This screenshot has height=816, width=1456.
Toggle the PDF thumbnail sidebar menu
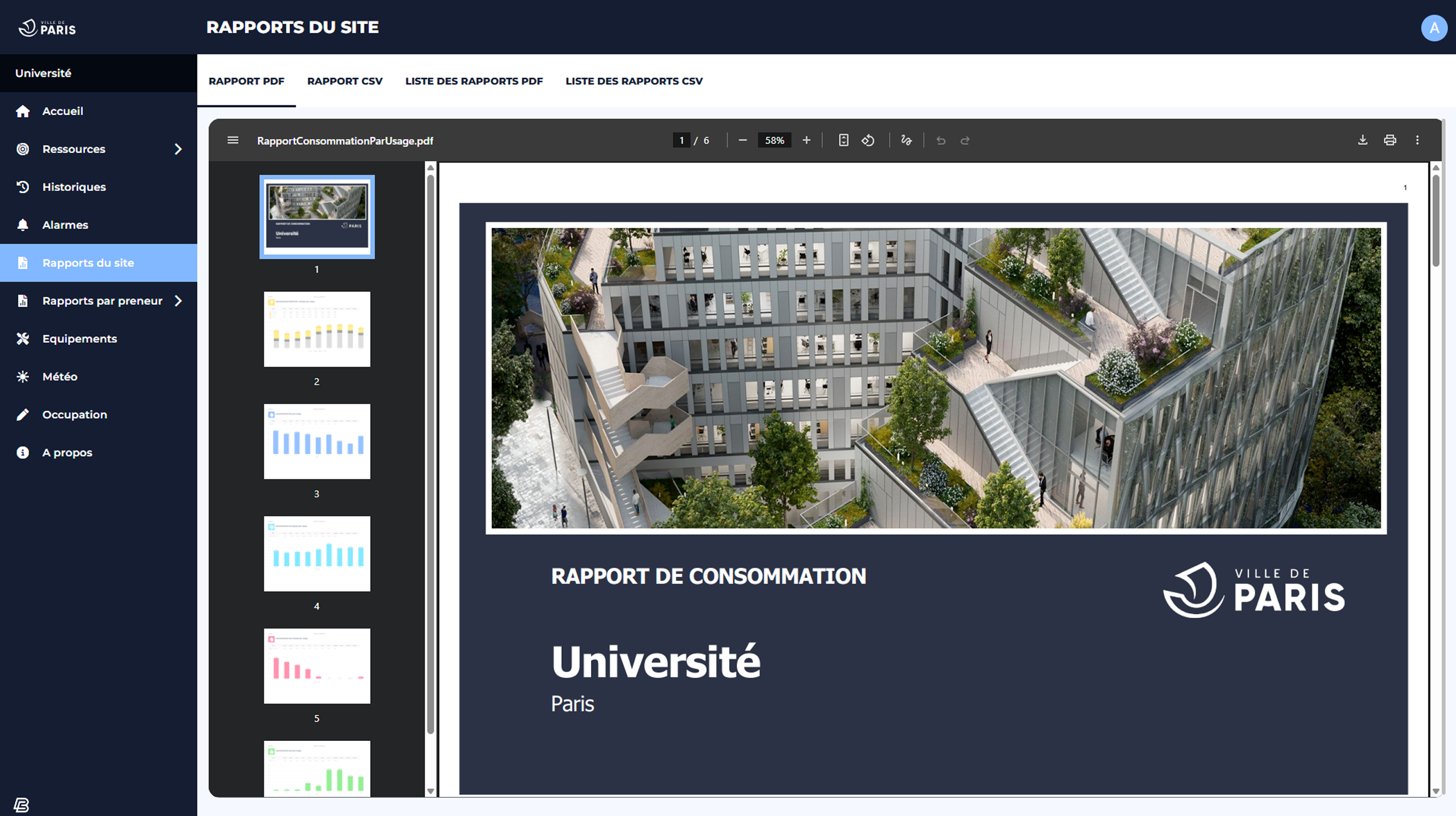coord(233,140)
